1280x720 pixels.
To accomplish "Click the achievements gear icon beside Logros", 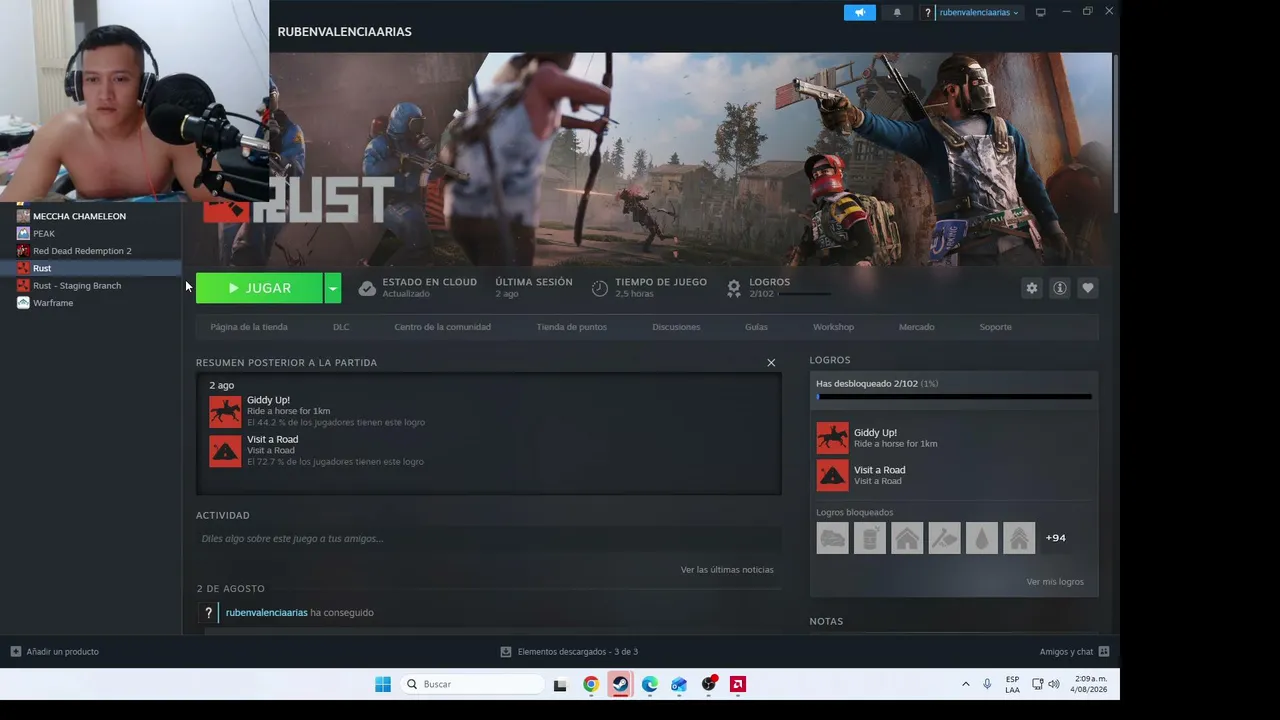I will (x=734, y=288).
